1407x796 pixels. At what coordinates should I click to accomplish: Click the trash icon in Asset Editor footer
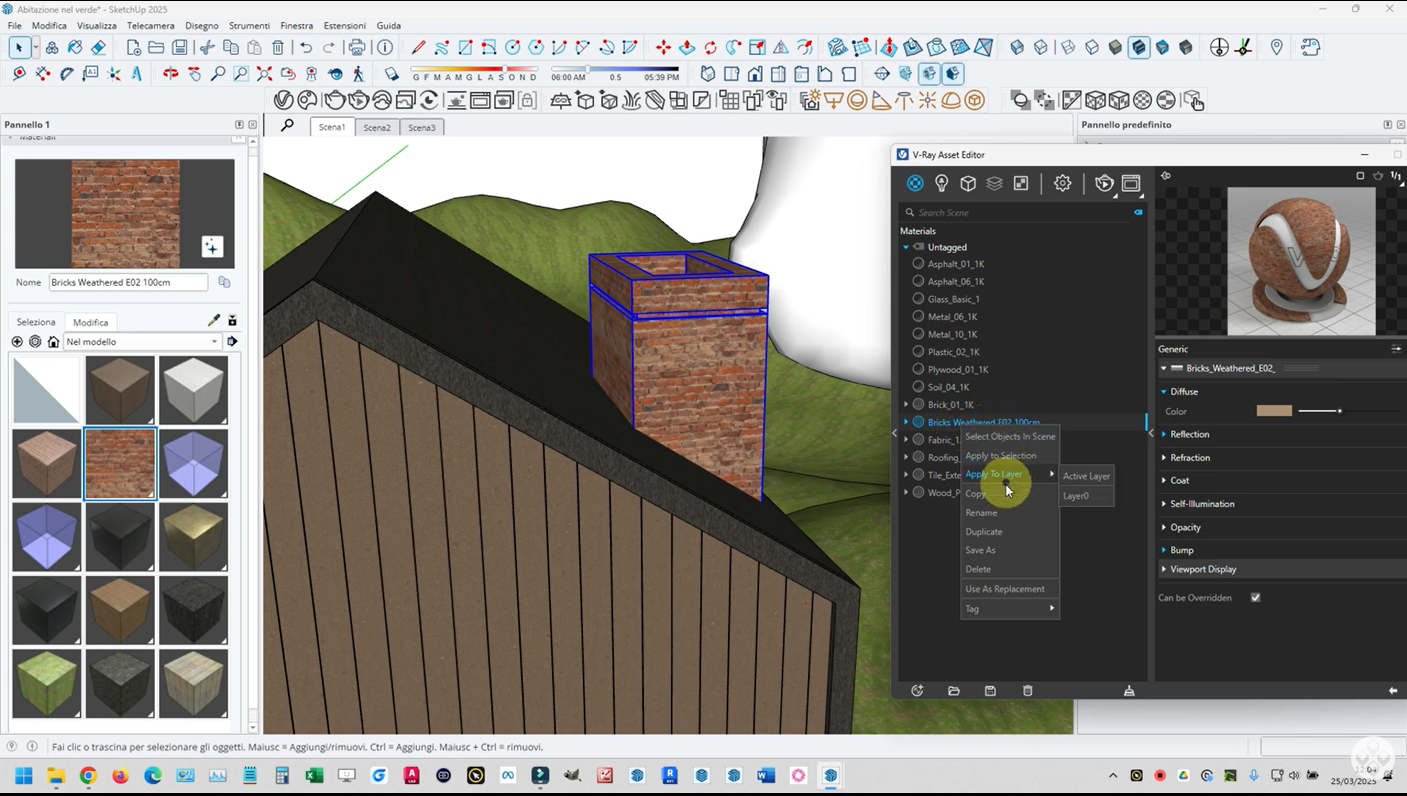(1027, 691)
